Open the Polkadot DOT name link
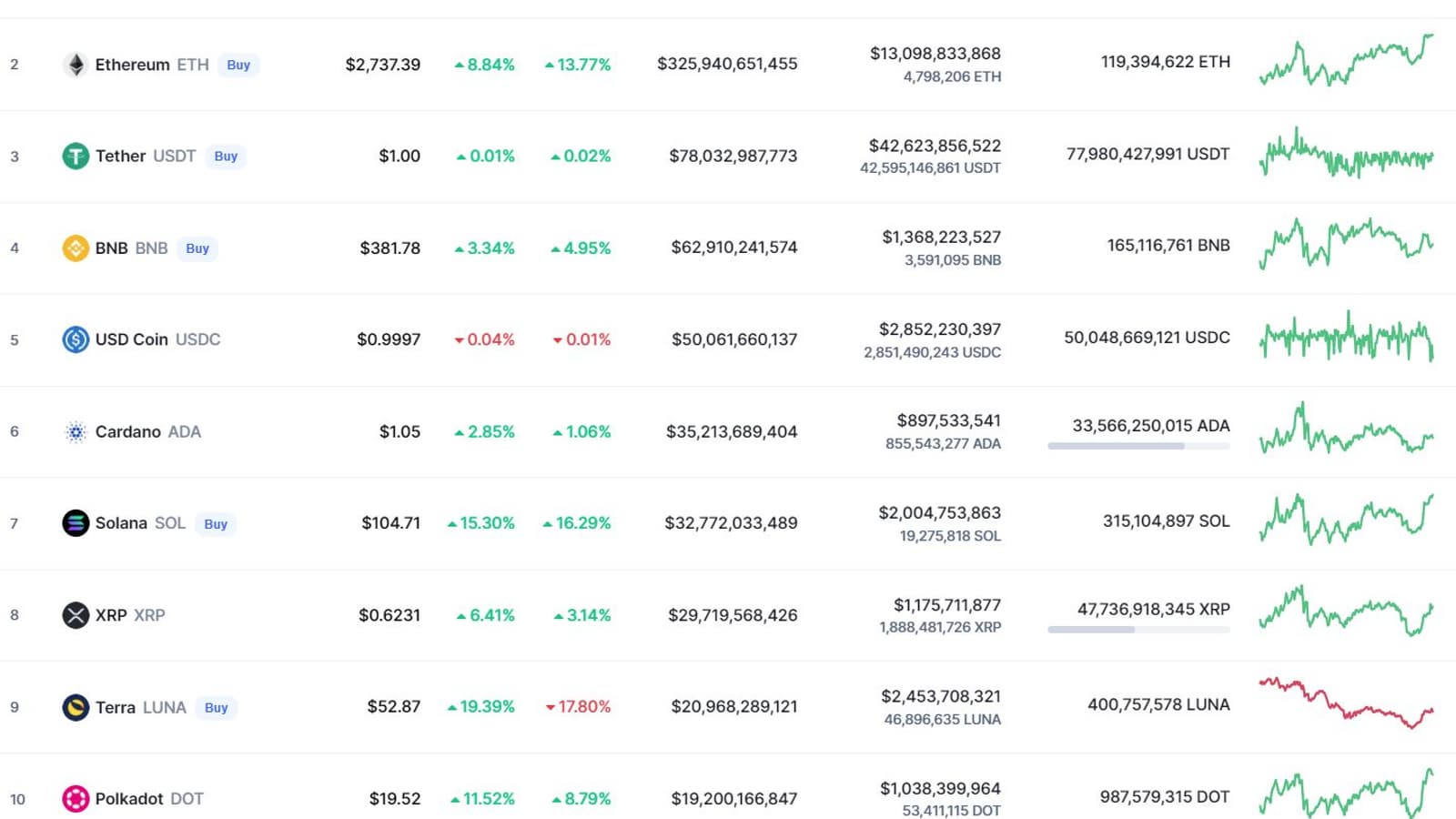This screenshot has width=1456, height=819. 149,799
